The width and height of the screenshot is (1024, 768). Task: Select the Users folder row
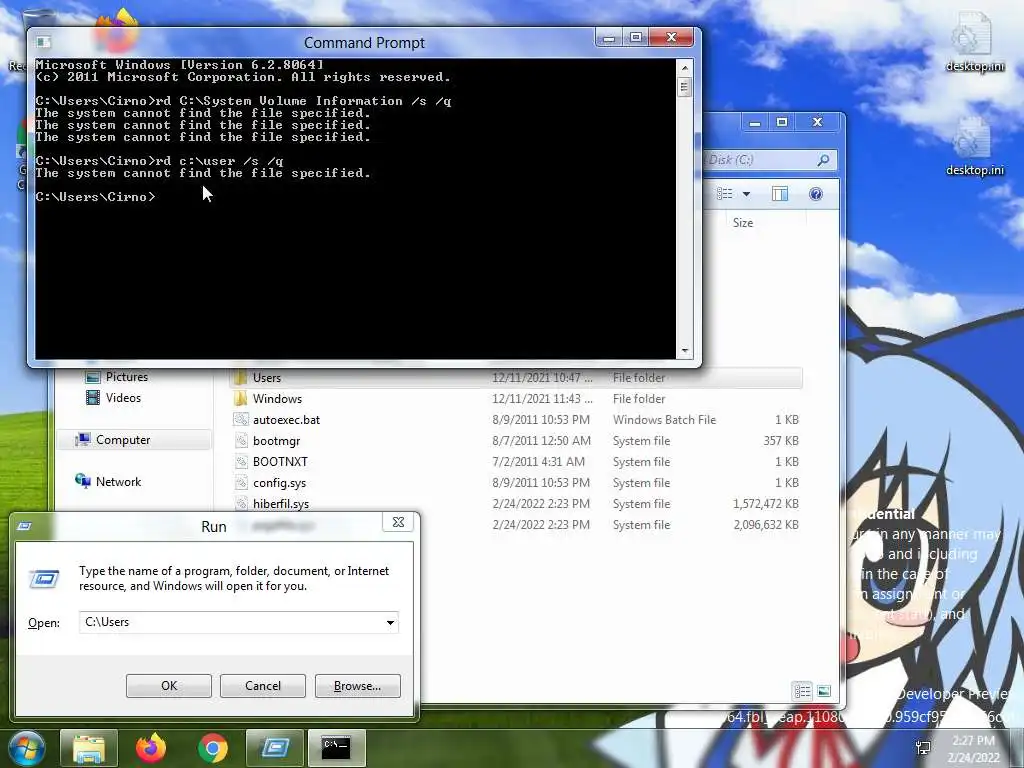click(x=516, y=377)
